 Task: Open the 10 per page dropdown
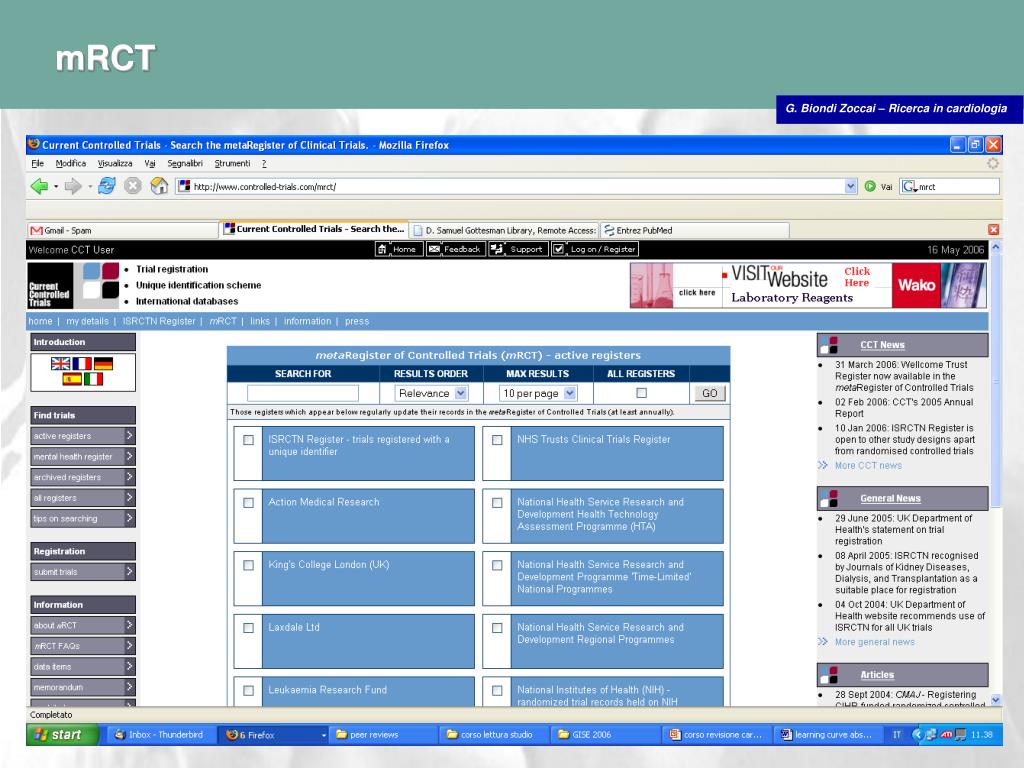538,393
